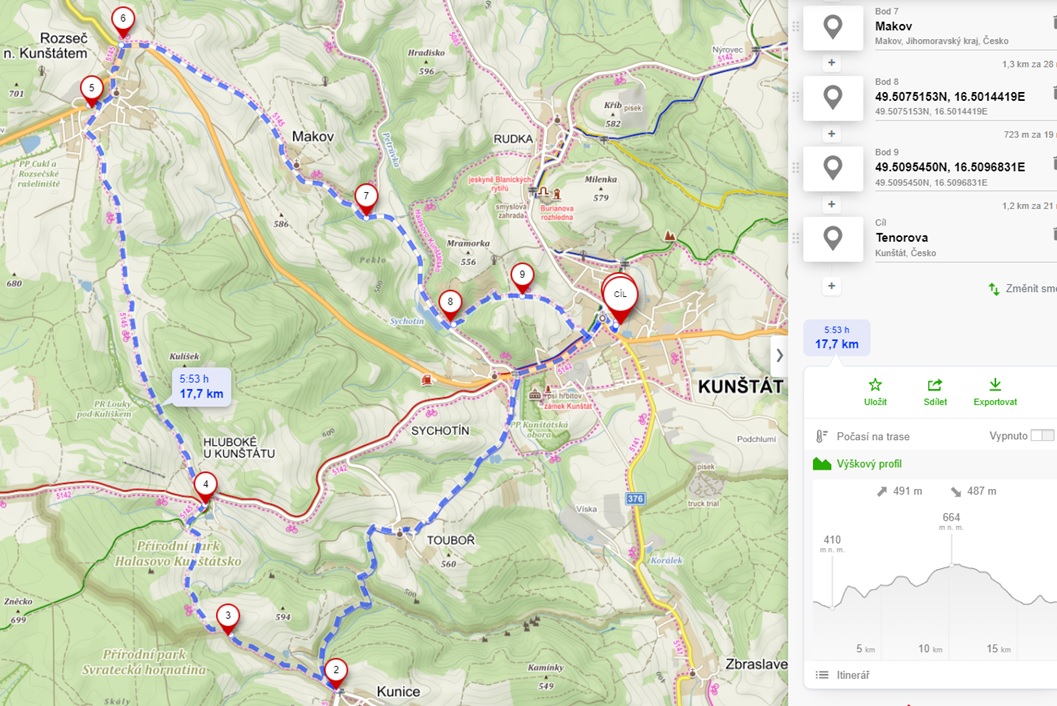The image size is (1057, 706).
Task: Click map marker number 7
Action: click(367, 195)
